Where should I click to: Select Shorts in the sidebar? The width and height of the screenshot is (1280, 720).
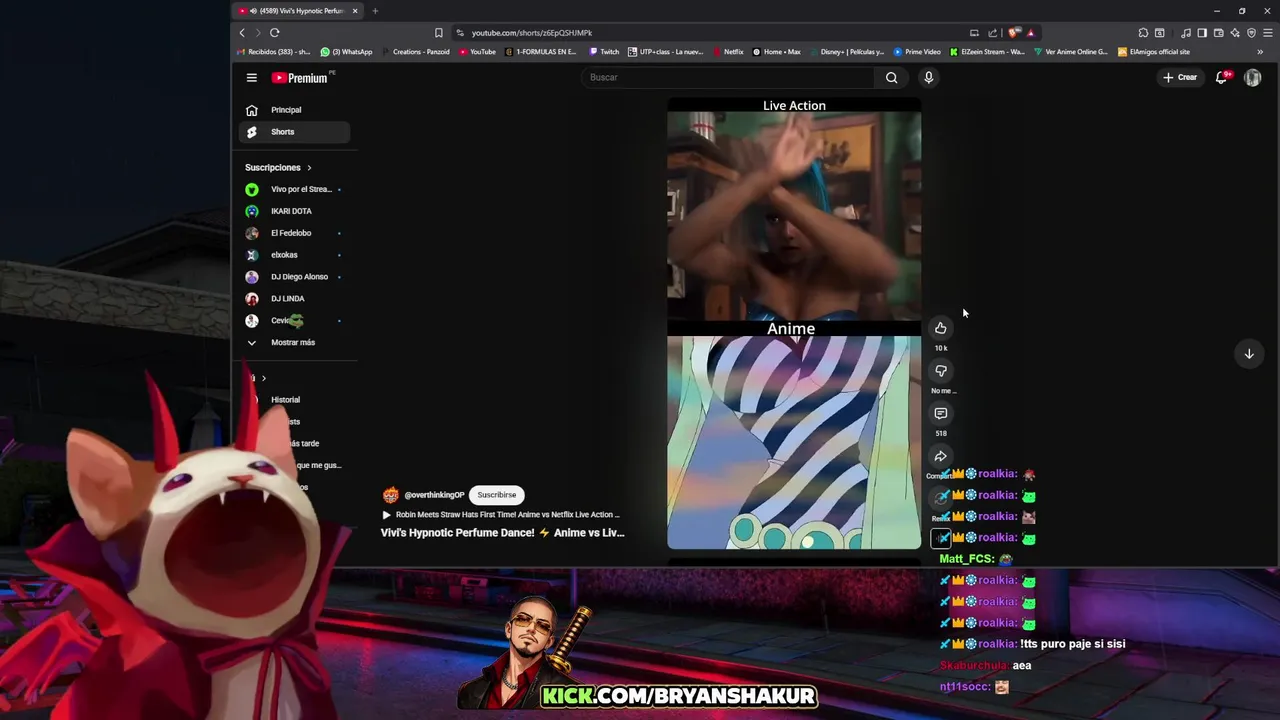[x=294, y=132]
